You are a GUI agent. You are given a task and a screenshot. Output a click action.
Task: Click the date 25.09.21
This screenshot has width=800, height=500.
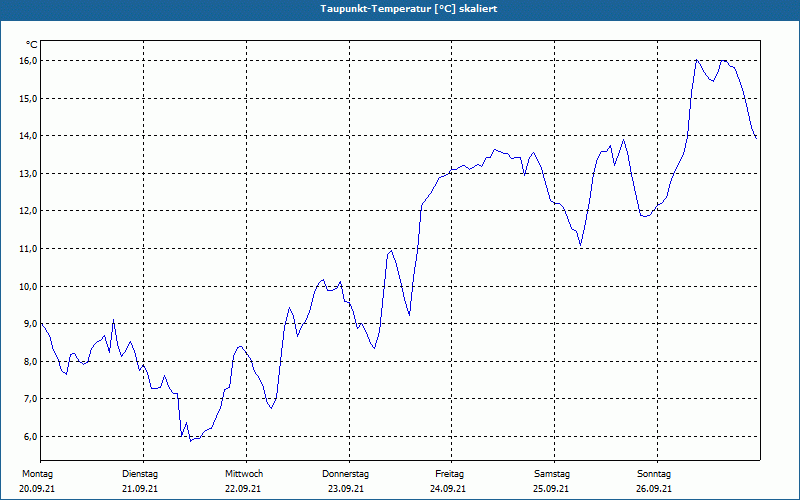tap(551, 489)
